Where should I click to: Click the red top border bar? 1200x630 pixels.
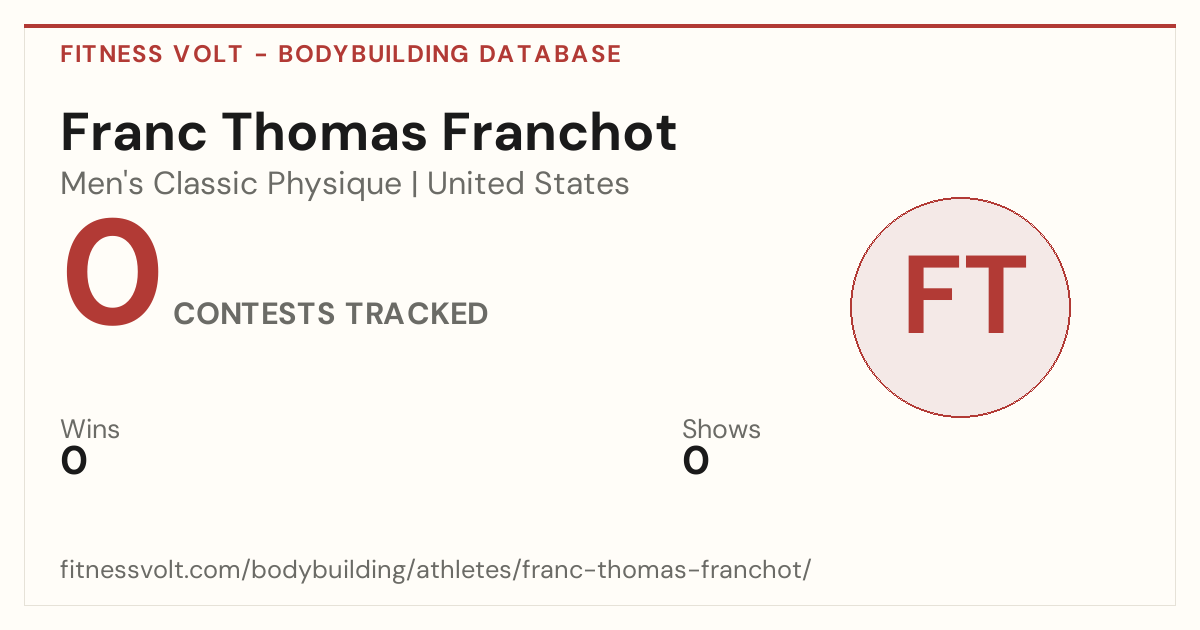point(600,26)
